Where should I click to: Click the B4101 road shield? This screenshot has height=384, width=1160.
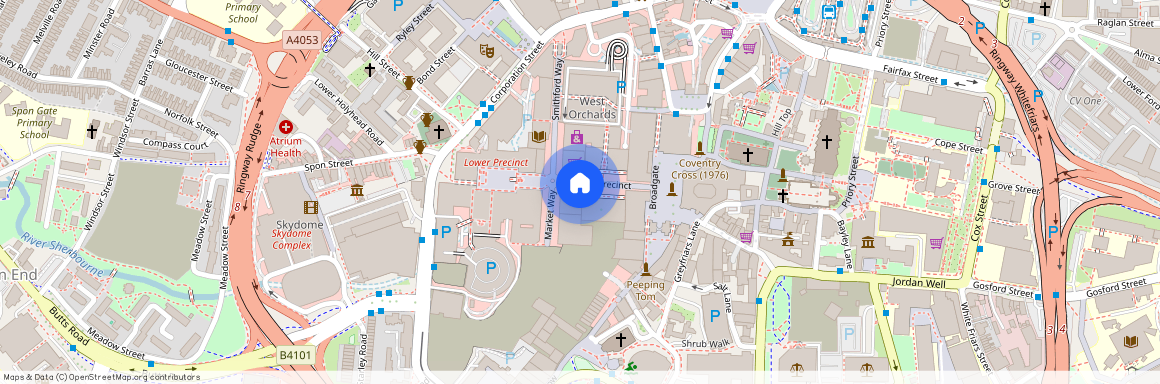[297, 356]
